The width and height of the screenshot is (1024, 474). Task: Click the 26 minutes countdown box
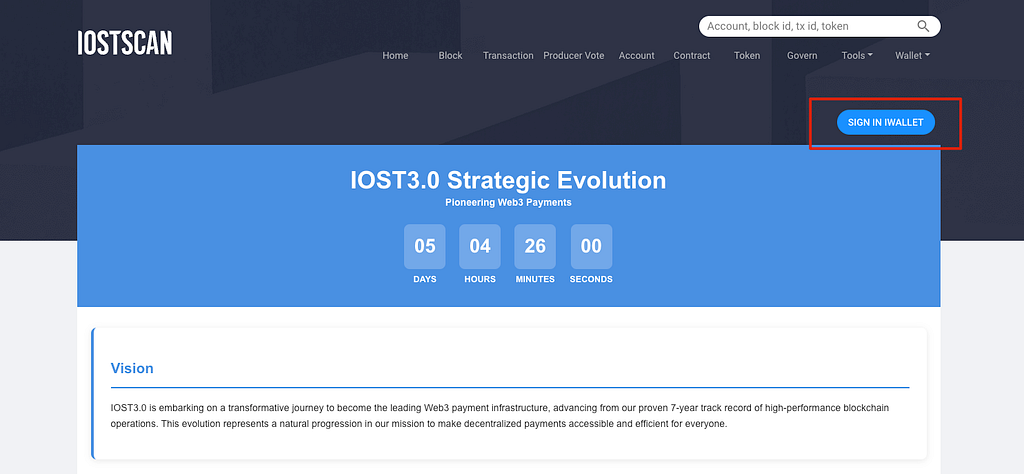coord(535,246)
